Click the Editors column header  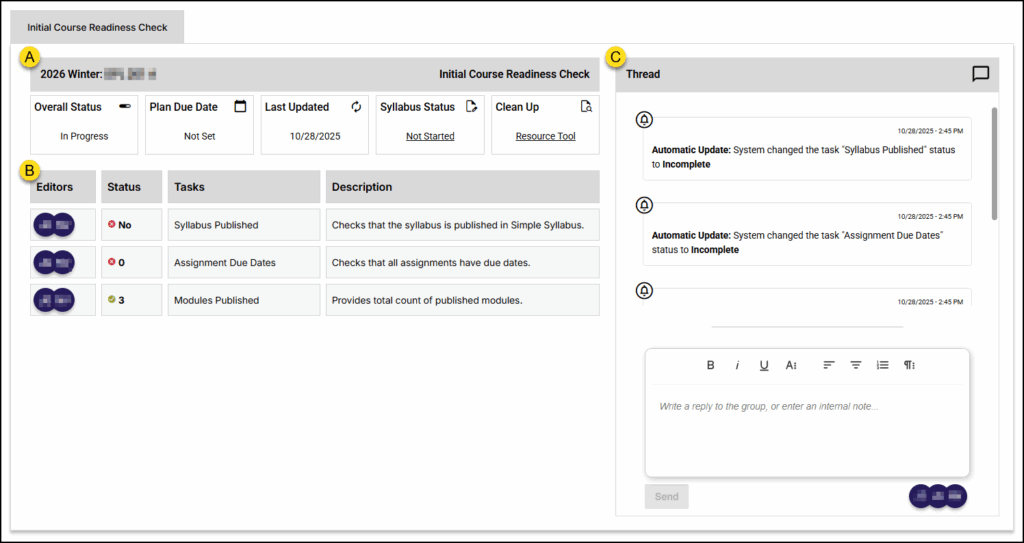(x=63, y=187)
